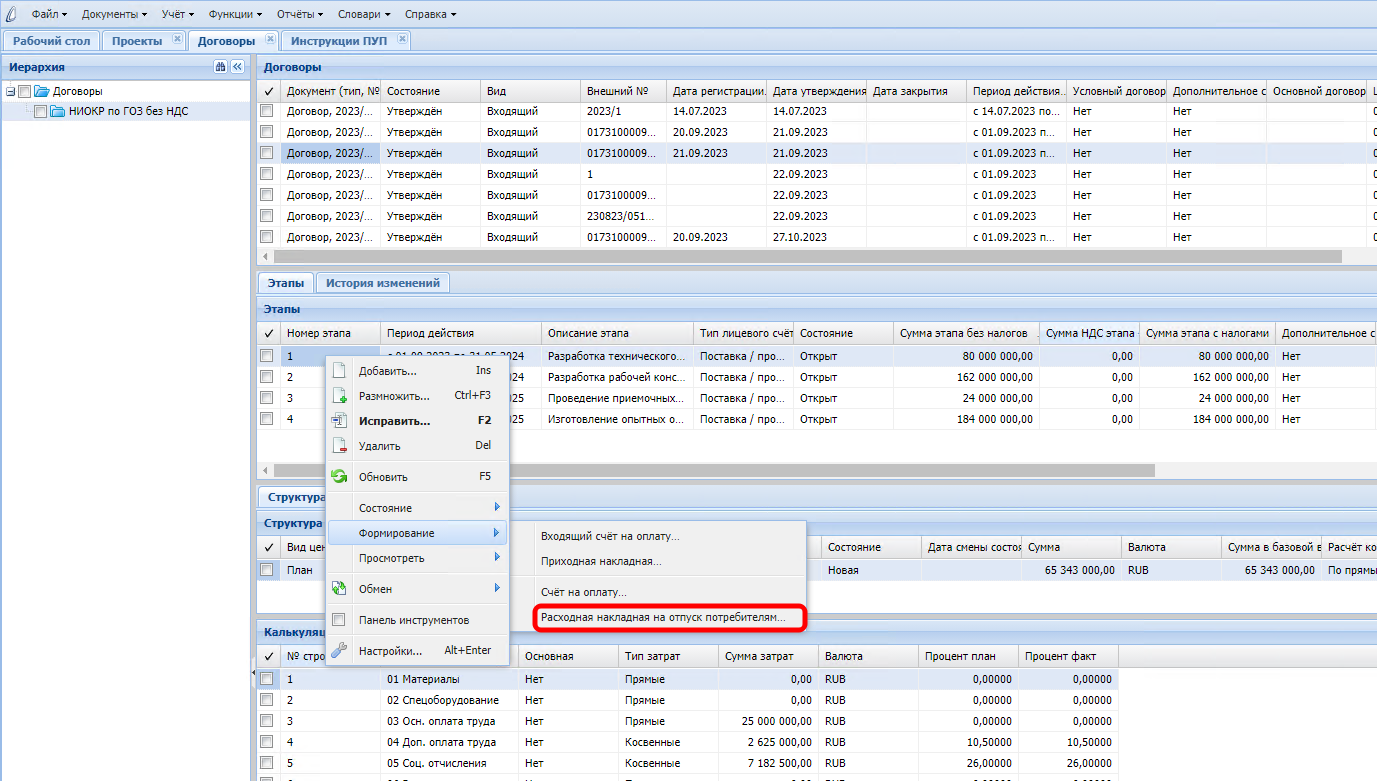Click the Удалить delete icon in context menu

click(339, 446)
